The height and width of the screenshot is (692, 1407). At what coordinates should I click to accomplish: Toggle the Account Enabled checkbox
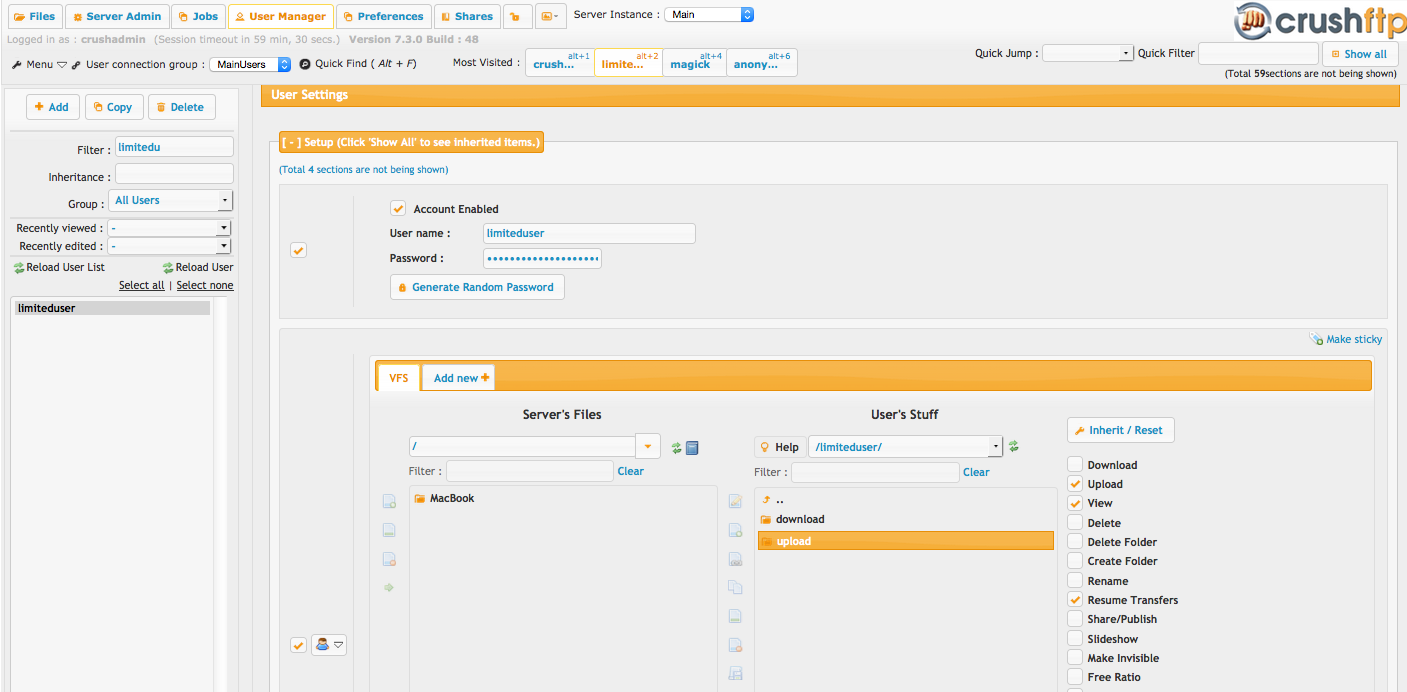398,209
